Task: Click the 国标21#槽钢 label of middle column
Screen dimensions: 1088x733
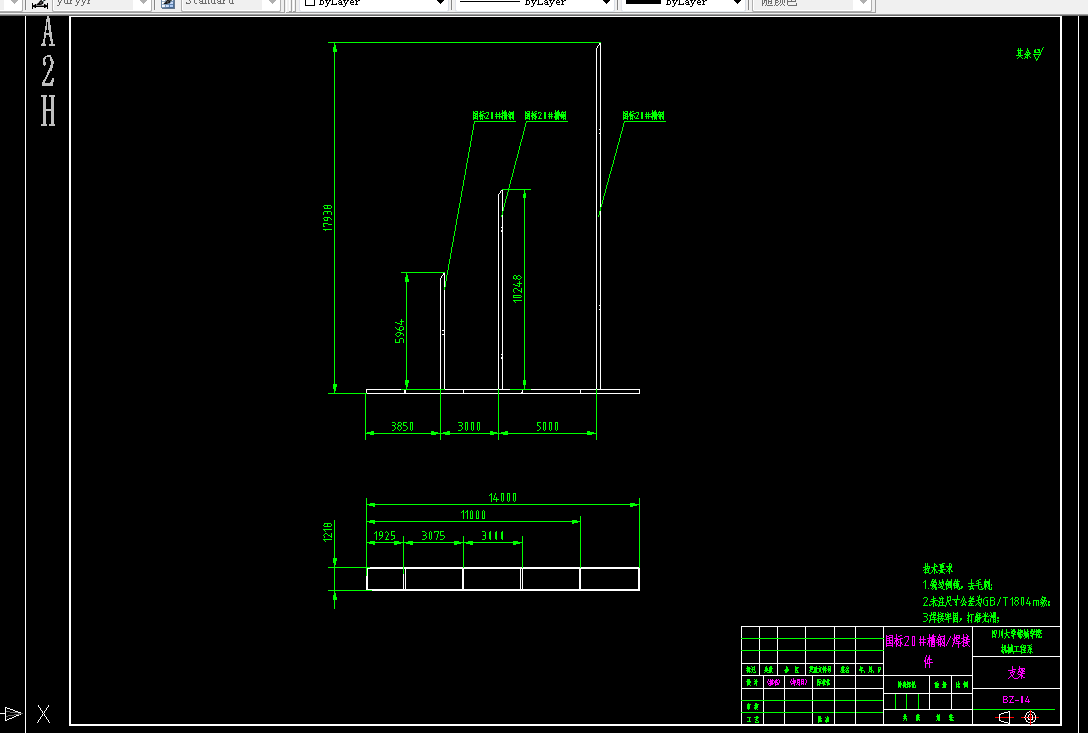Action: [x=546, y=116]
